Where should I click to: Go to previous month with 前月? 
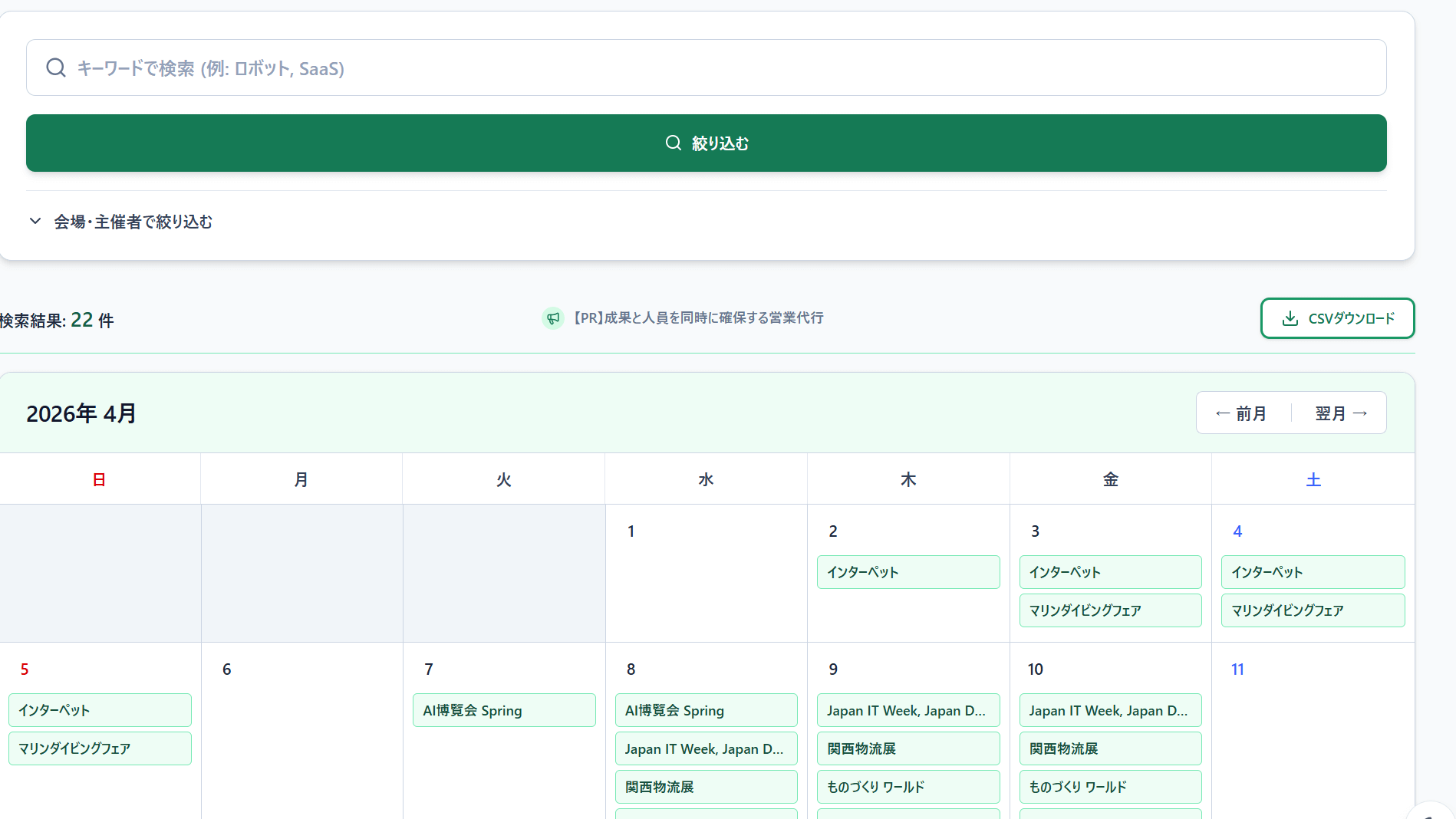[1242, 413]
